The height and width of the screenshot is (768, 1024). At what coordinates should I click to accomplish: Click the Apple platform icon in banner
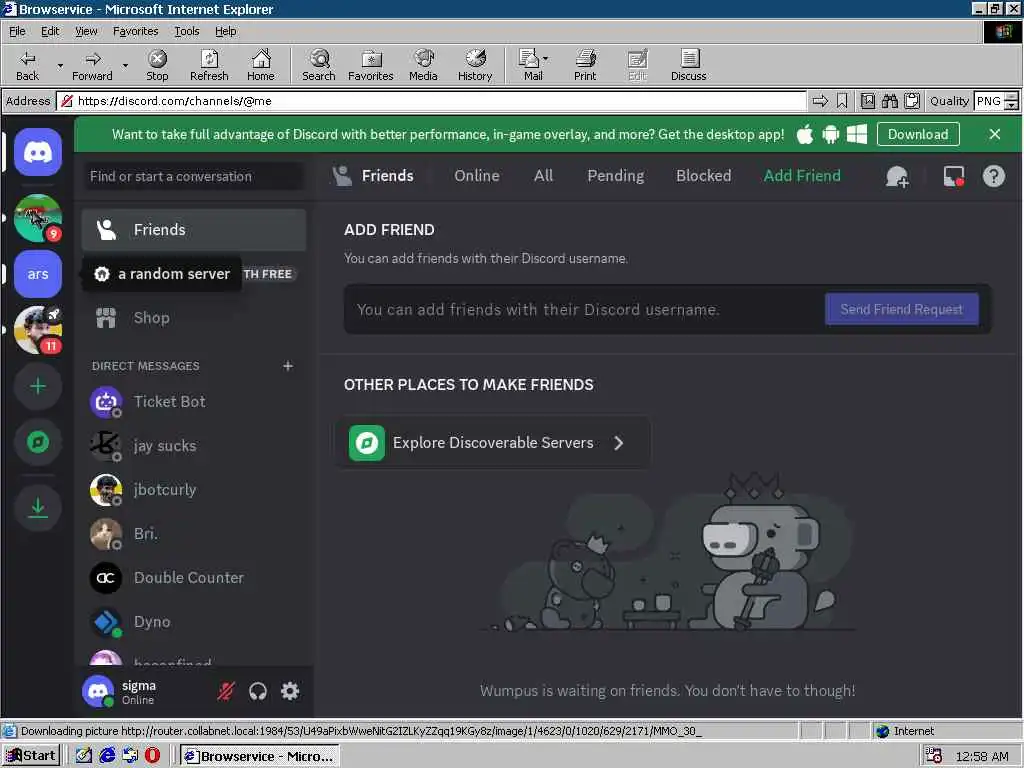tap(805, 134)
